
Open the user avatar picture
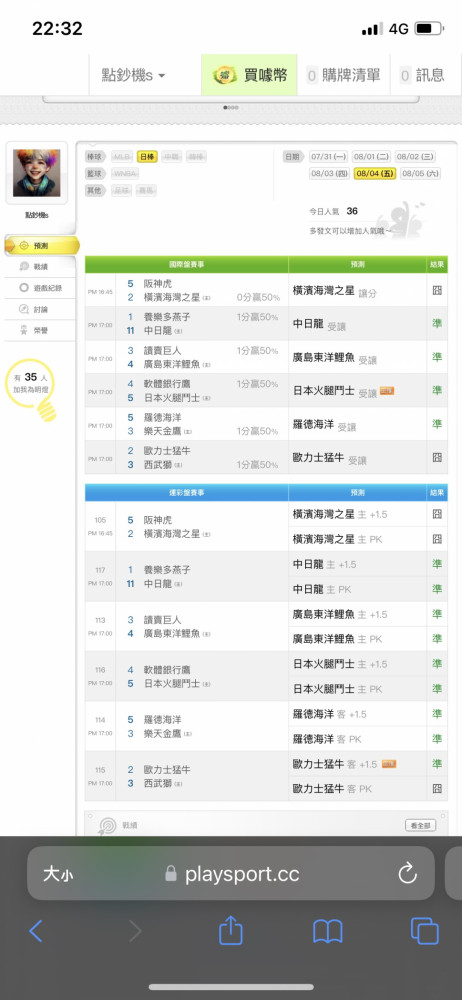click(x=36, y=173)
